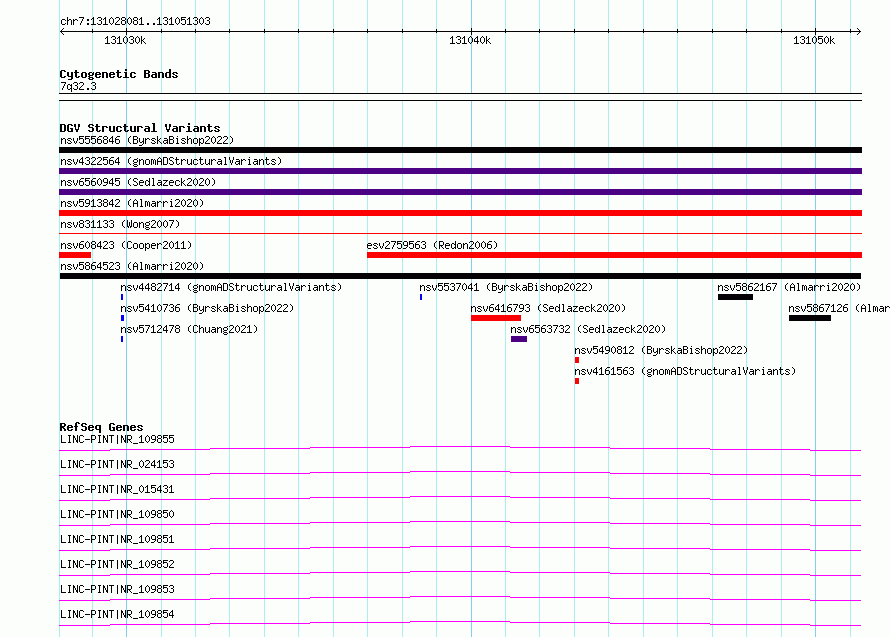Open the Cytogenetic Bands track heading
Image resolution: width=890 pixels, height=637 pixels.
pyautogui.click(x=119, y=74)
